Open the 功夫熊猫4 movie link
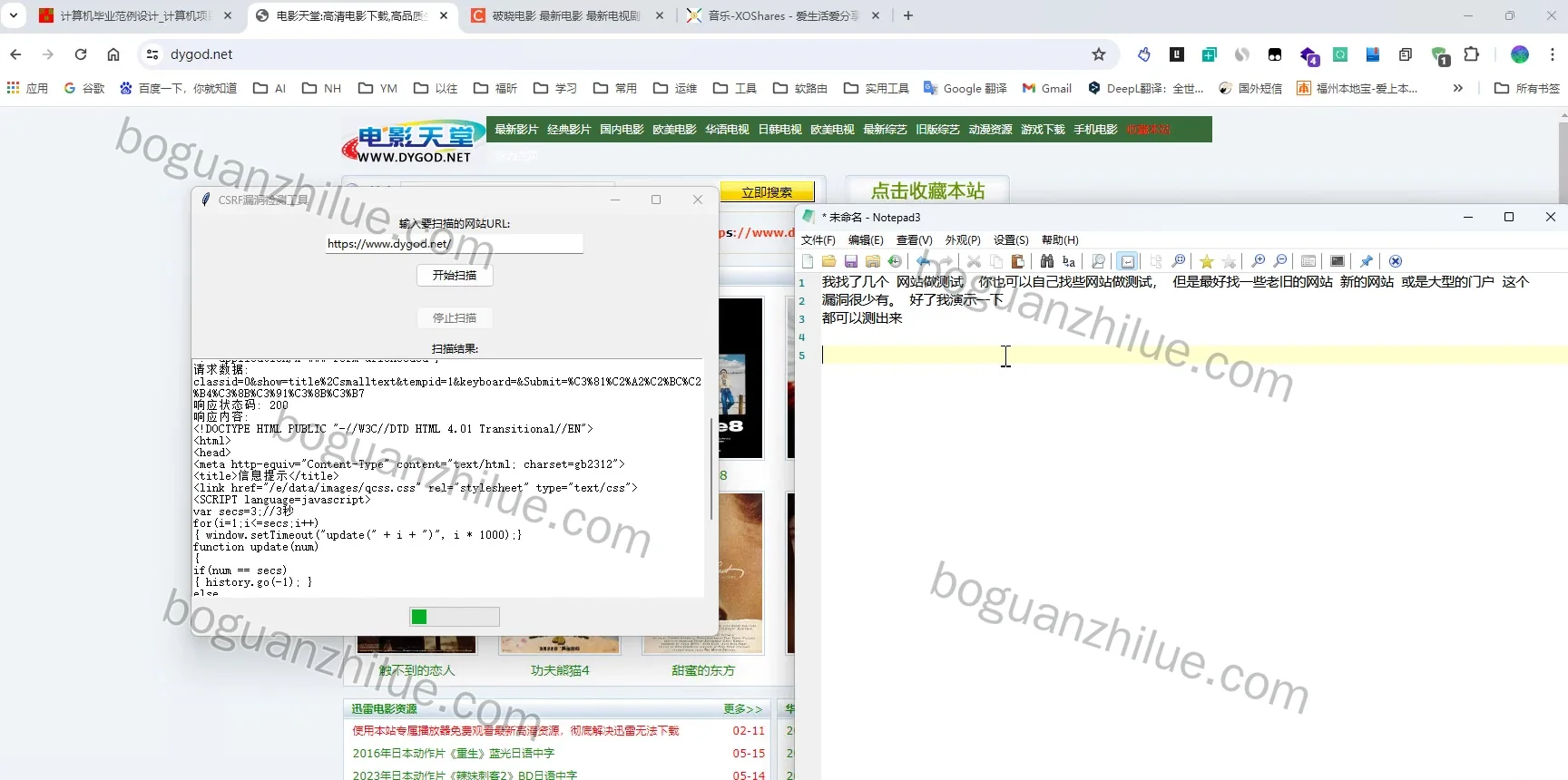The width and height of the screenshot is (1568, 780). point(560,670)
